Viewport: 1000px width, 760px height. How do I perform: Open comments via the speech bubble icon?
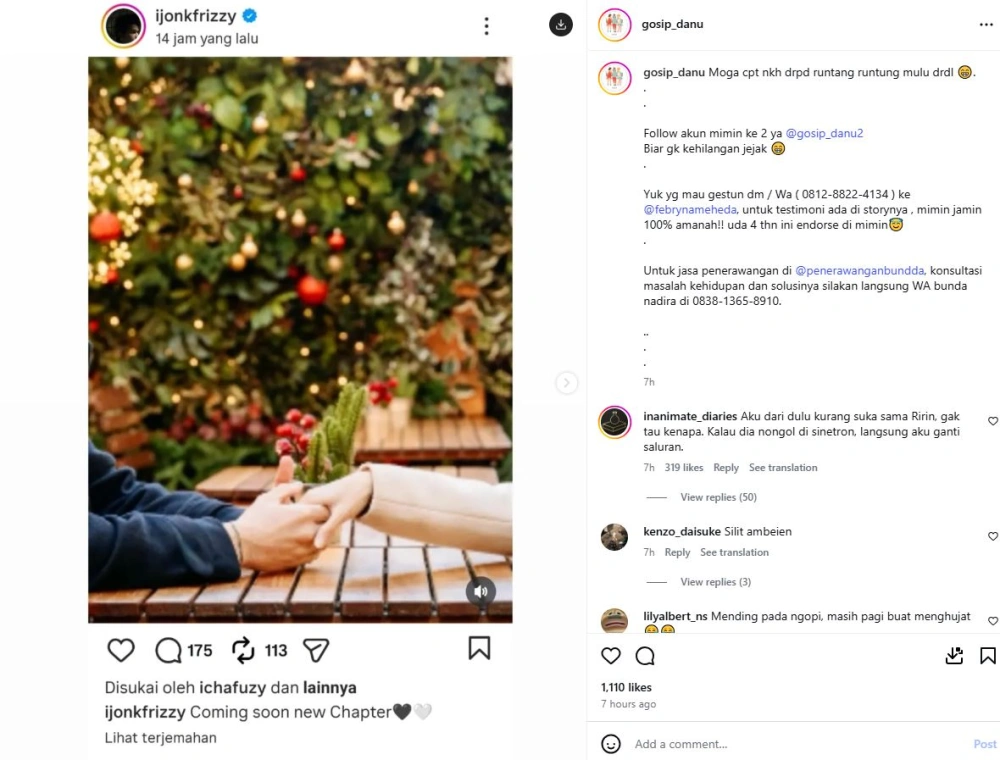[x=168, y=649]
